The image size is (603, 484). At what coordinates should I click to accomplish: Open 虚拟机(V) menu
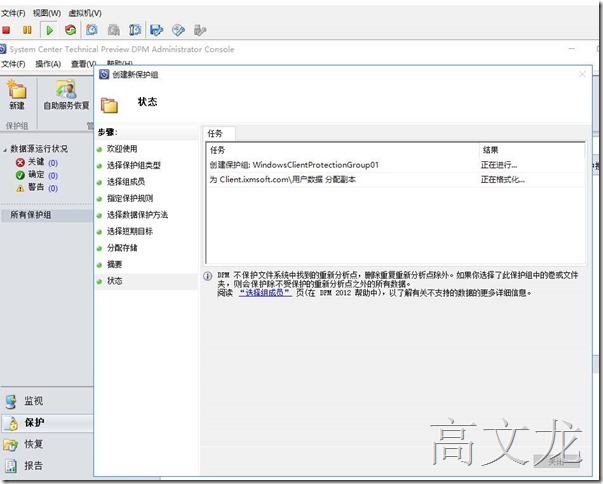85,13
